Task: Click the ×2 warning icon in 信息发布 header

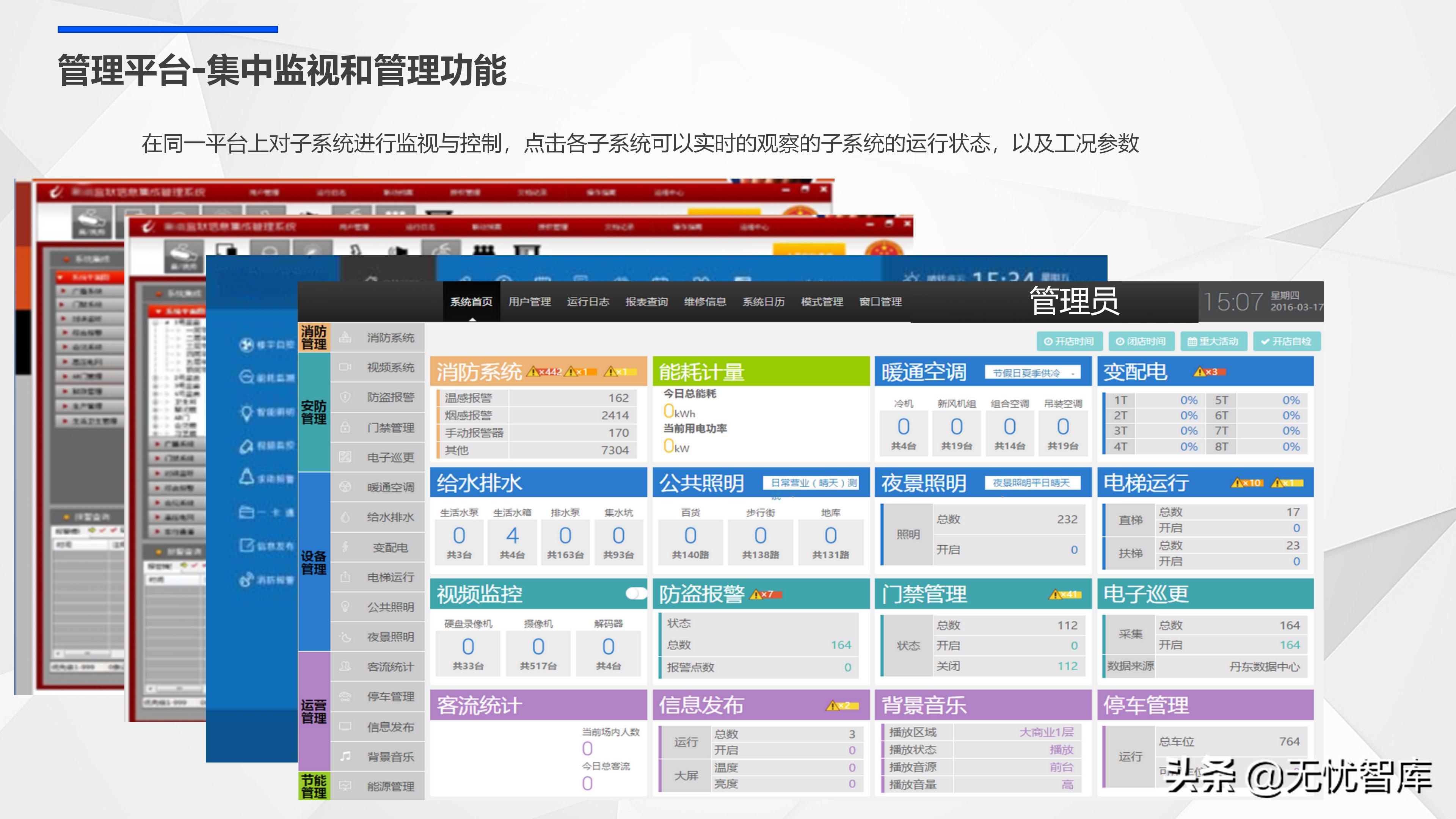Action: (842, 705)
